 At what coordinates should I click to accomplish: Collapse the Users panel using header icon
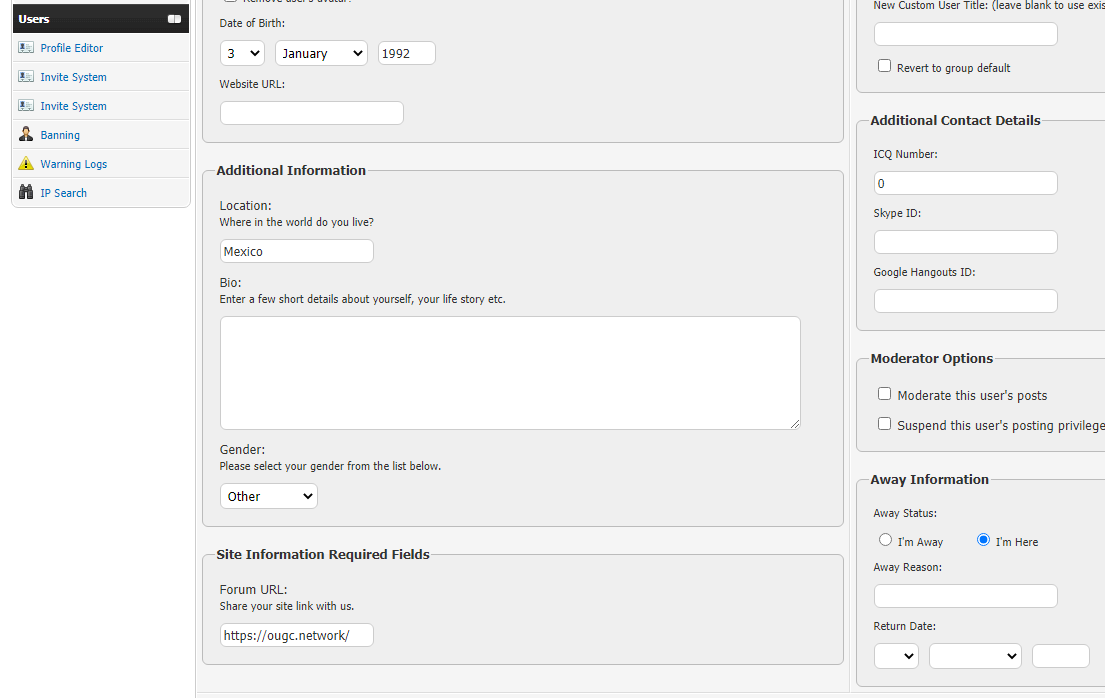click(x=174, y=19)
